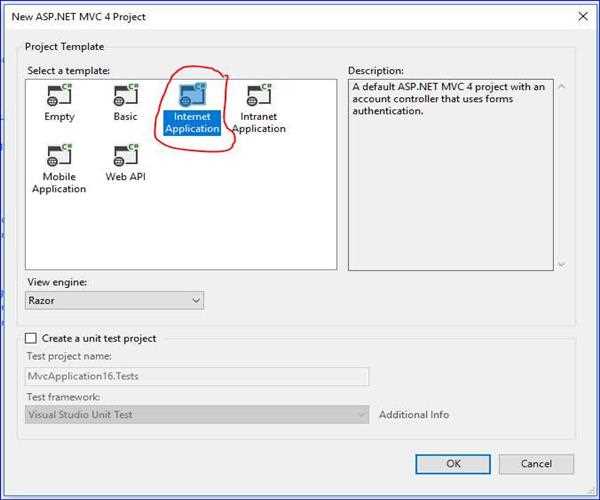600x500 pixels.
Task: Click the Mobile Application label text
Action: (59, 183)
